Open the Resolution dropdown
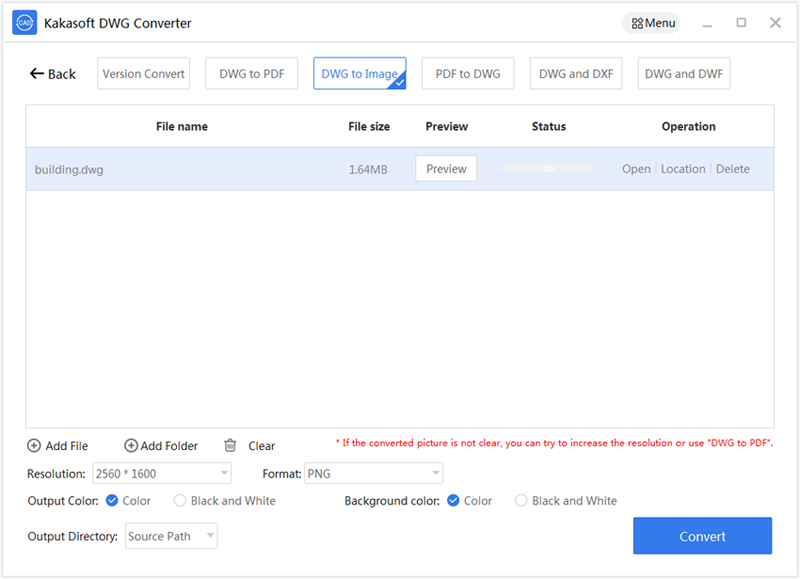Viewport: 800px width, 579px height. click(x=162, y=473)
